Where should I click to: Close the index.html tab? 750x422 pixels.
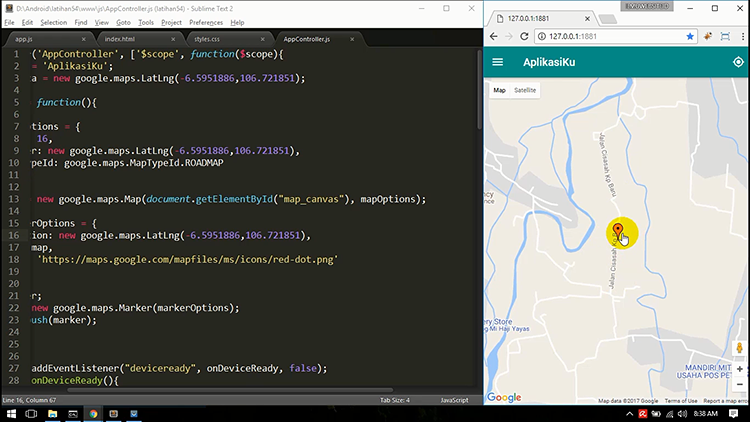point(173,39)
